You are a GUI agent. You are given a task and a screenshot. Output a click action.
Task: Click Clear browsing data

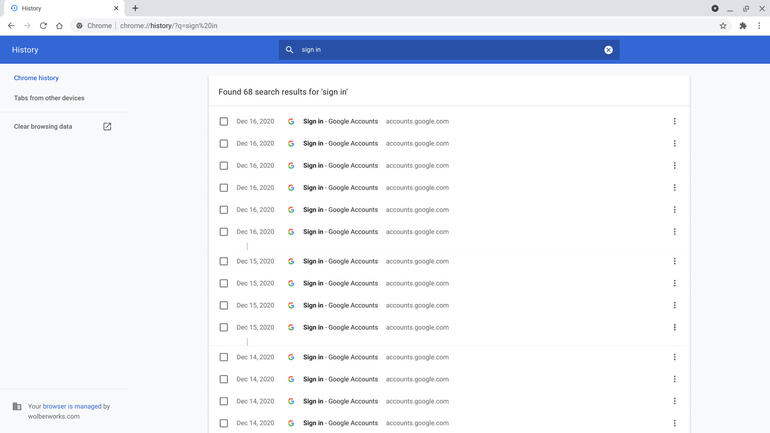pyautogui.click(x=43, y=127)
